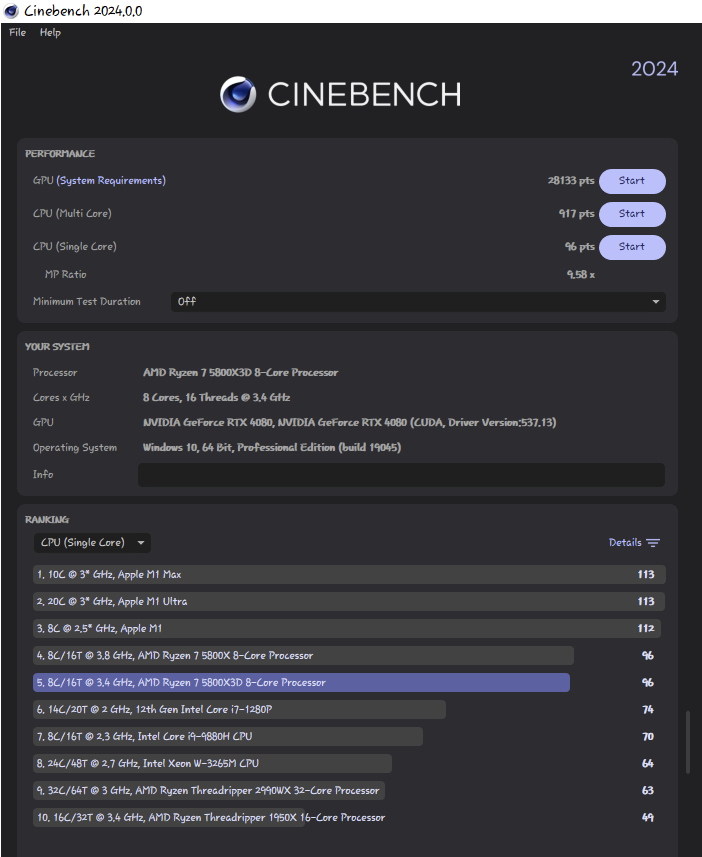Click the ranking list vertical scrollbar
The width and height of the screenshot is (702, 857).
point(688,742)
